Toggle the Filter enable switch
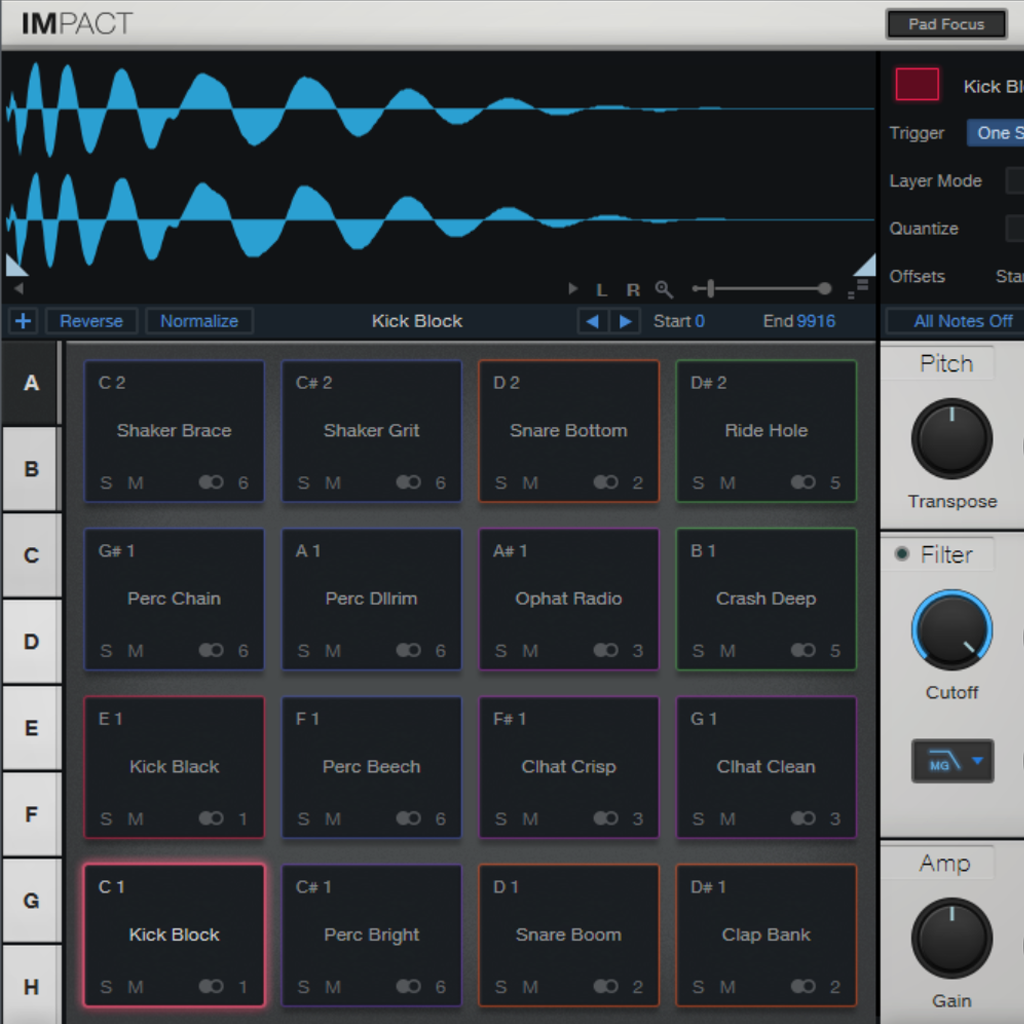This screenshot has width=1024, height=1024. pyautogui.click(x=902, y=554)
